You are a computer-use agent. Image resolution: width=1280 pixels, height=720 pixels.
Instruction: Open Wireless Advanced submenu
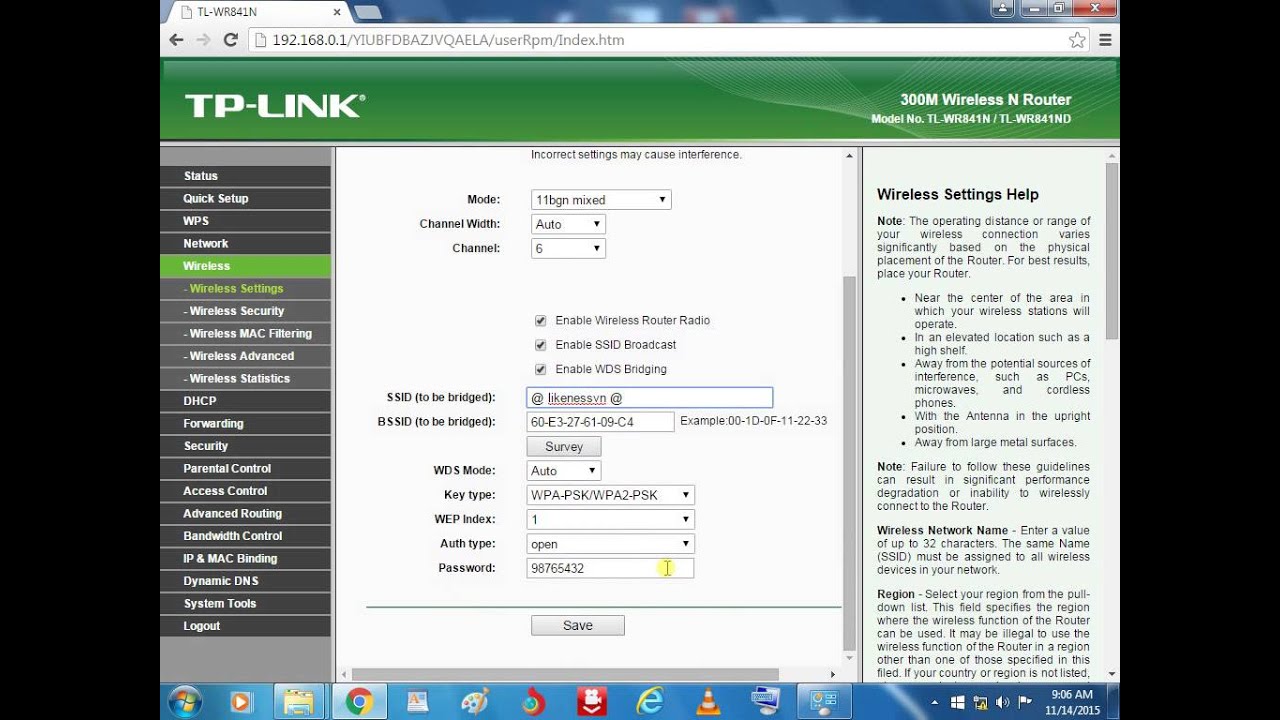[x=245, y=356]
